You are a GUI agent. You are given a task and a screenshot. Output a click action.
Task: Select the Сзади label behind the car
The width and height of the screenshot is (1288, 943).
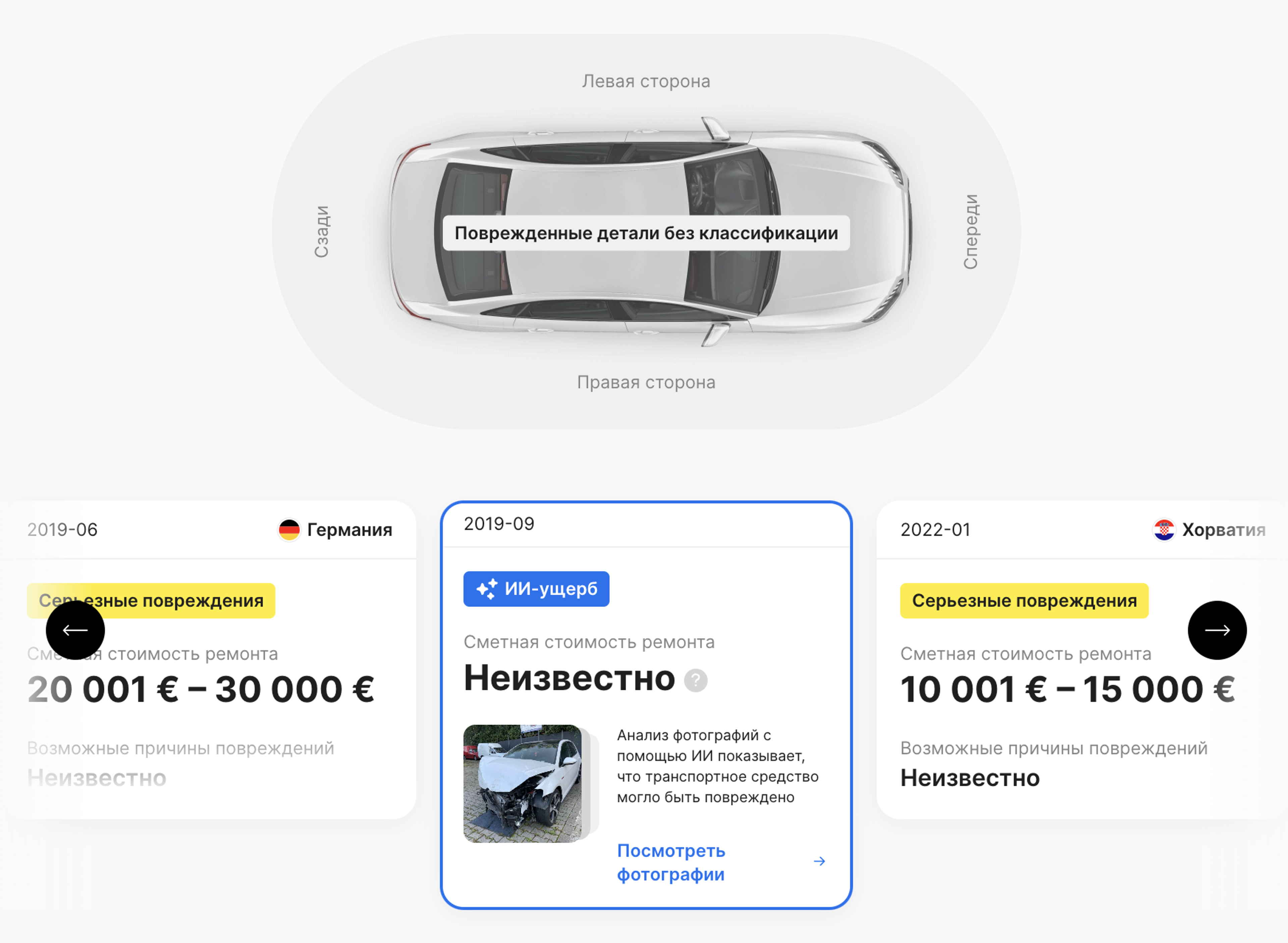321,232
